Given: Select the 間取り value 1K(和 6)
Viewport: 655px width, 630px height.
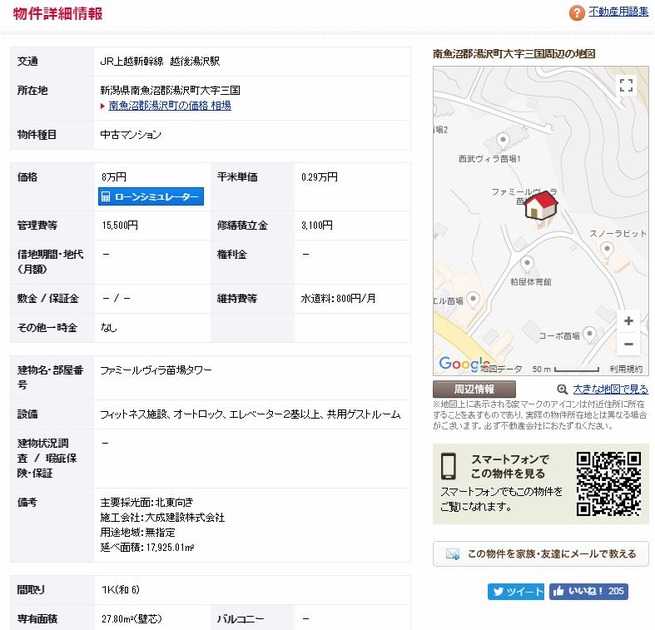Looking at the screenshot, I should (x=120, y=589).
